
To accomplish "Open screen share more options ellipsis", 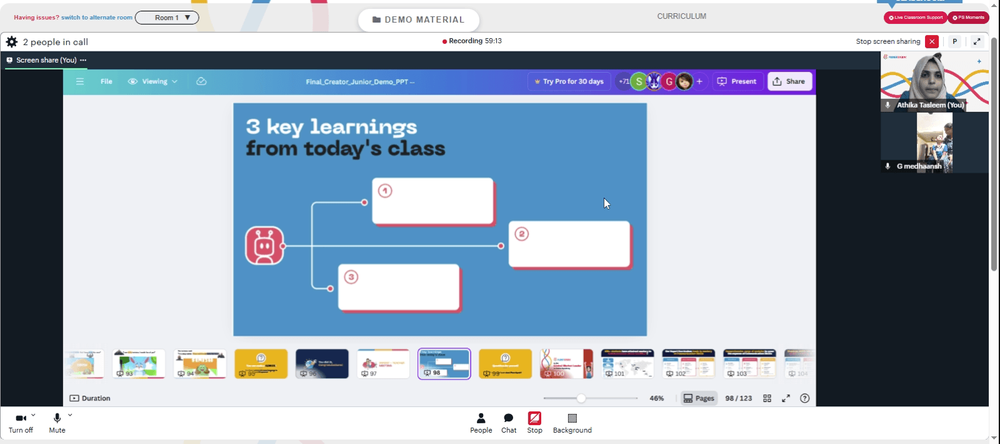I will [x=84, y=60].
